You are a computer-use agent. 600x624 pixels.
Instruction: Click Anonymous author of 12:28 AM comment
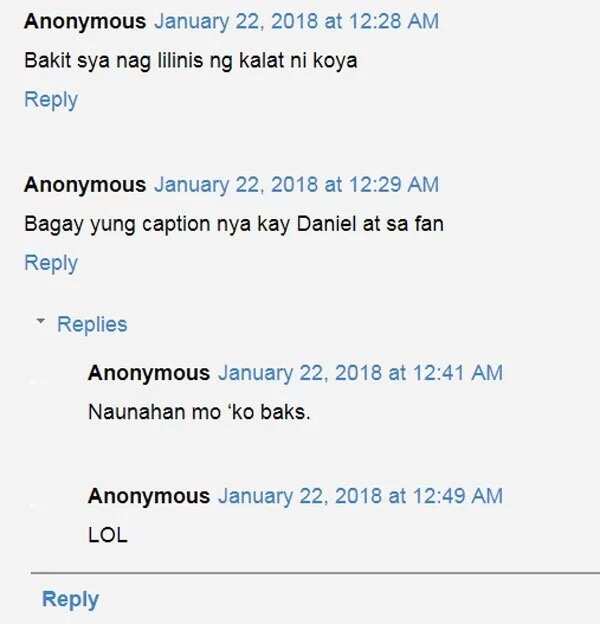85,21
